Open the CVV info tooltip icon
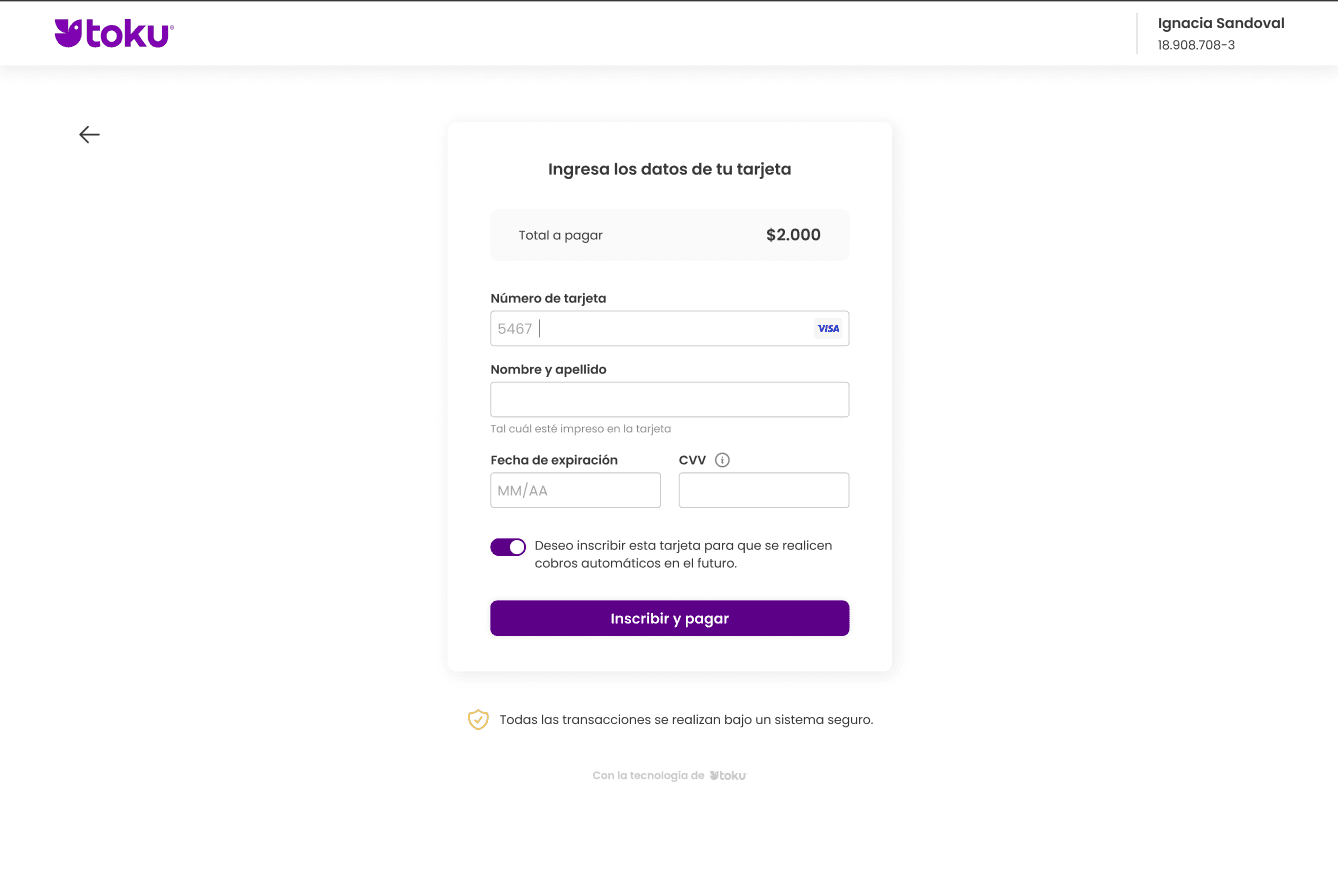1338x873 pixels. (x=723, y=461)
